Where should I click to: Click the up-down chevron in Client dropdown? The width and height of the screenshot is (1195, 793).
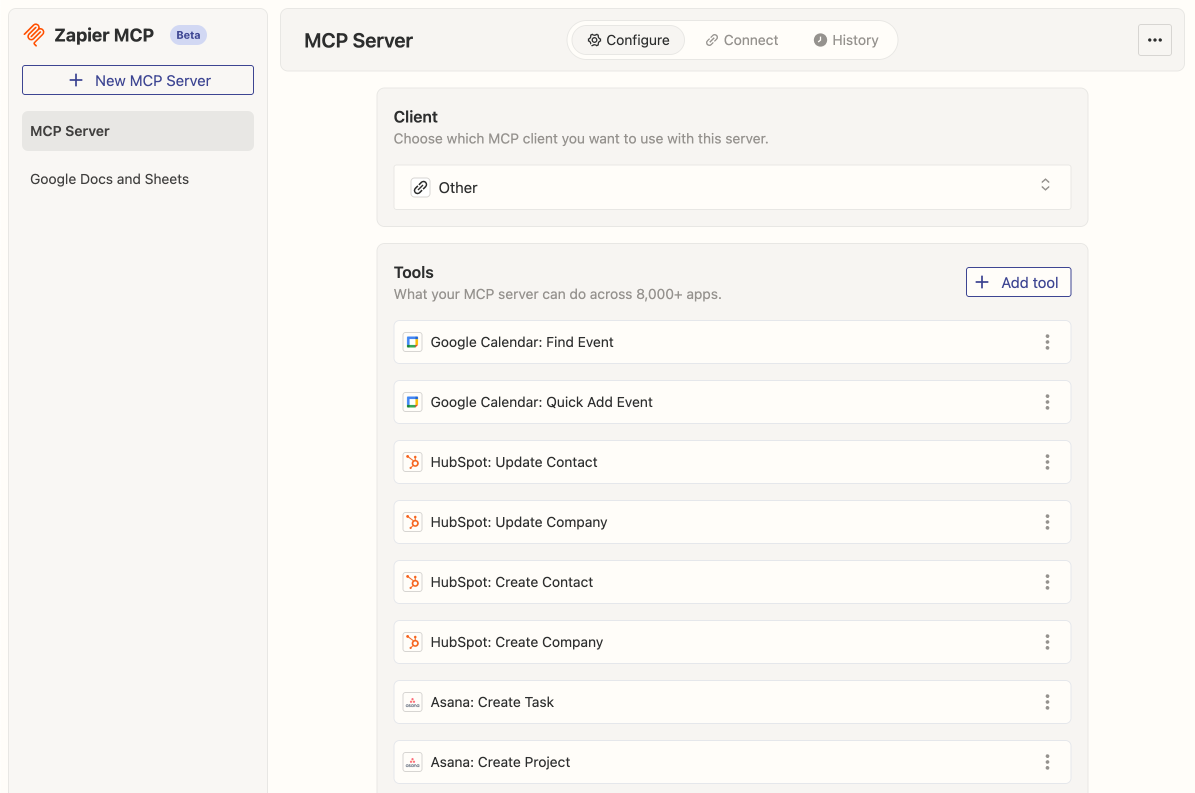(x=1046, y=185)
